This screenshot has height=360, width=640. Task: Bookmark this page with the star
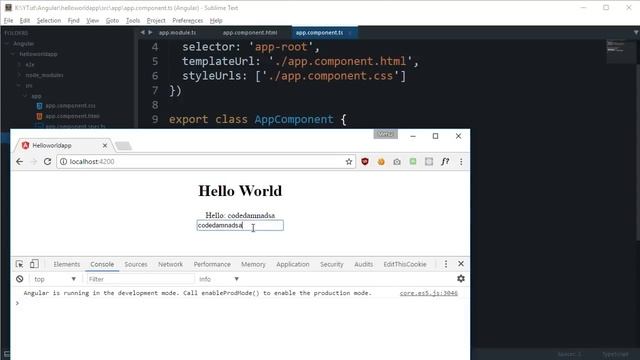349,162
